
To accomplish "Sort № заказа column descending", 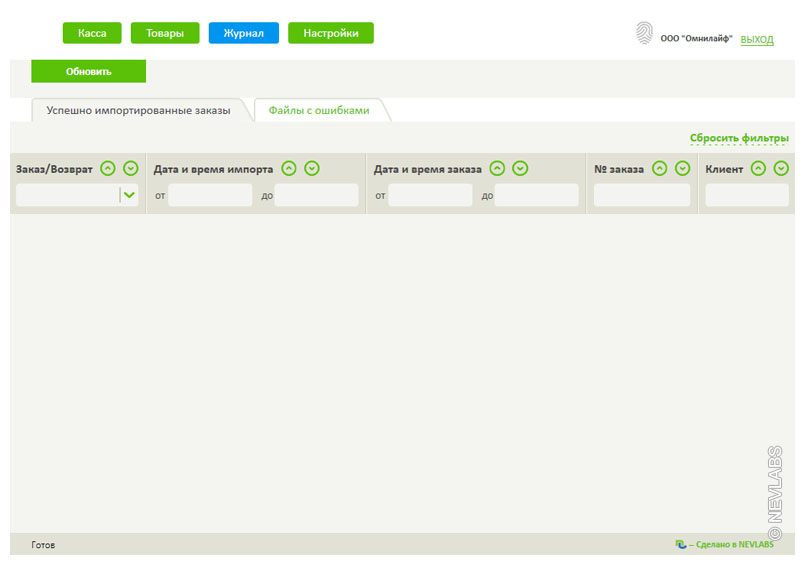I will [682, 169].
